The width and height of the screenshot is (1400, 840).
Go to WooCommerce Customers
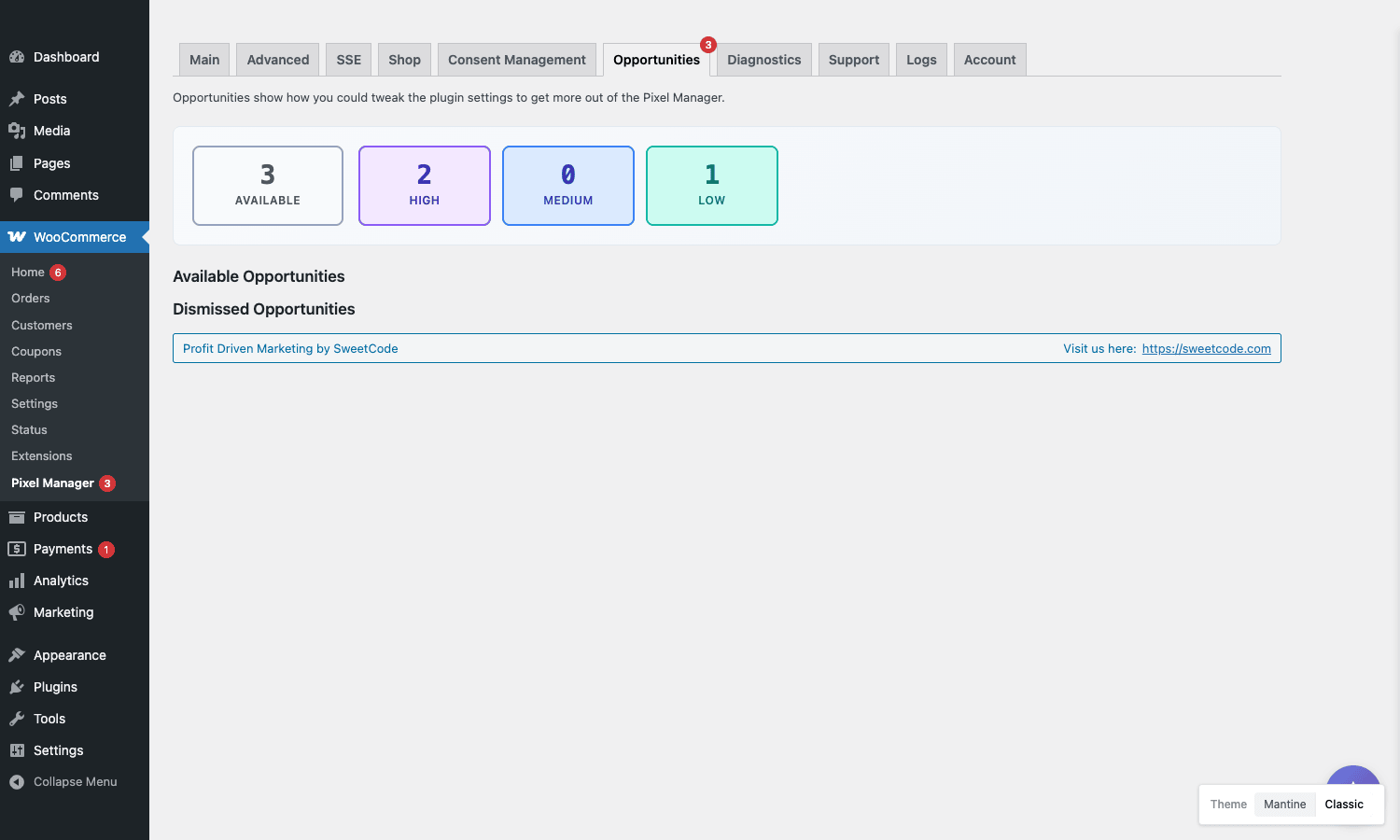(x=42, y=326)
